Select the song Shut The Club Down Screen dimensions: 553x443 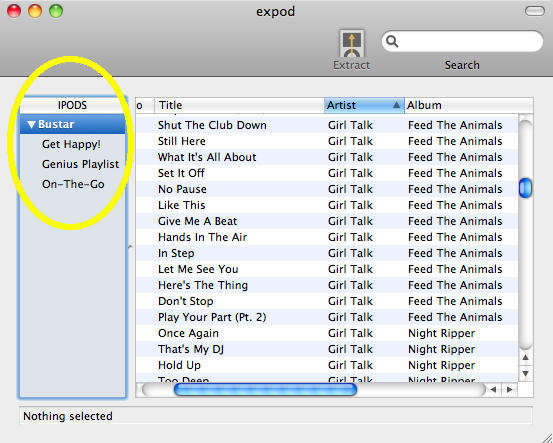click(x=212, y=125)
